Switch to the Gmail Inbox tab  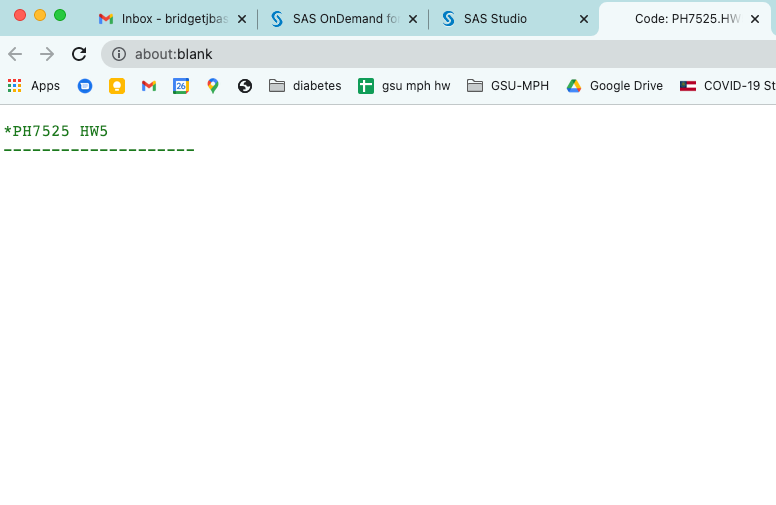[172, 19]
